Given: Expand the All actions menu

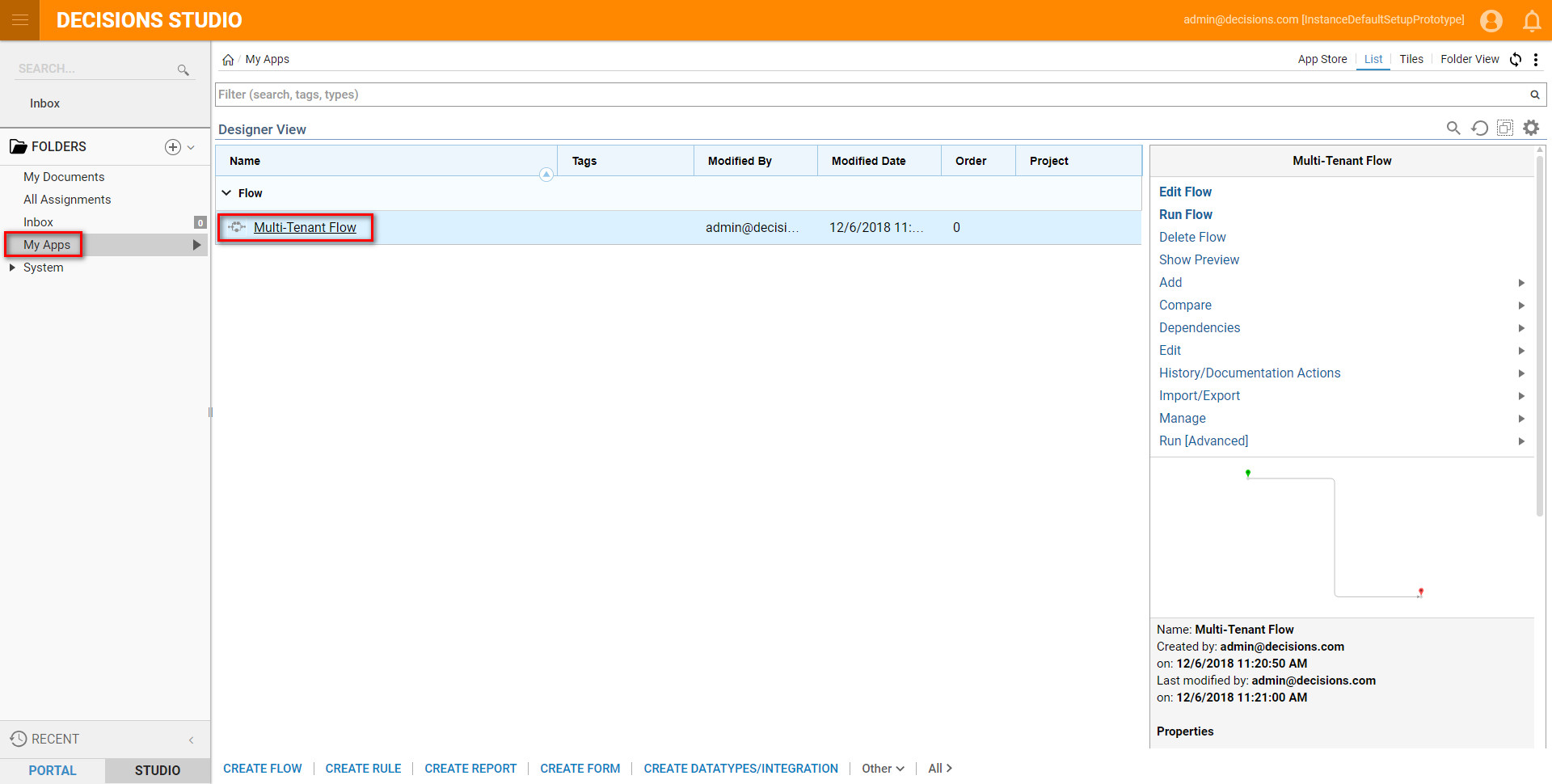Looking at the screenshot, I should coord(940,769).
